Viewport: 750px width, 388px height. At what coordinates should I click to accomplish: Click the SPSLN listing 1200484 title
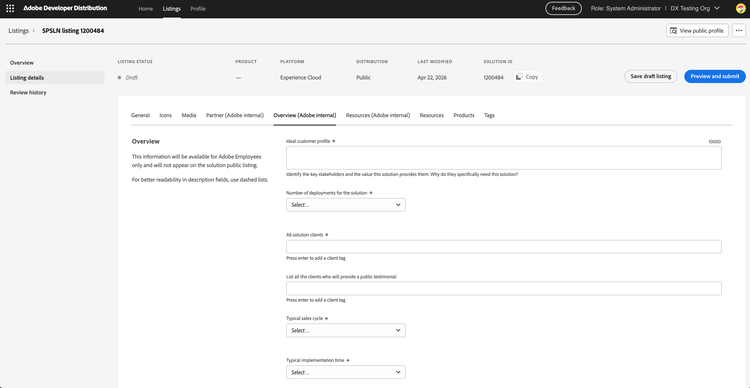pyautogui.click(x=73, y=31)
